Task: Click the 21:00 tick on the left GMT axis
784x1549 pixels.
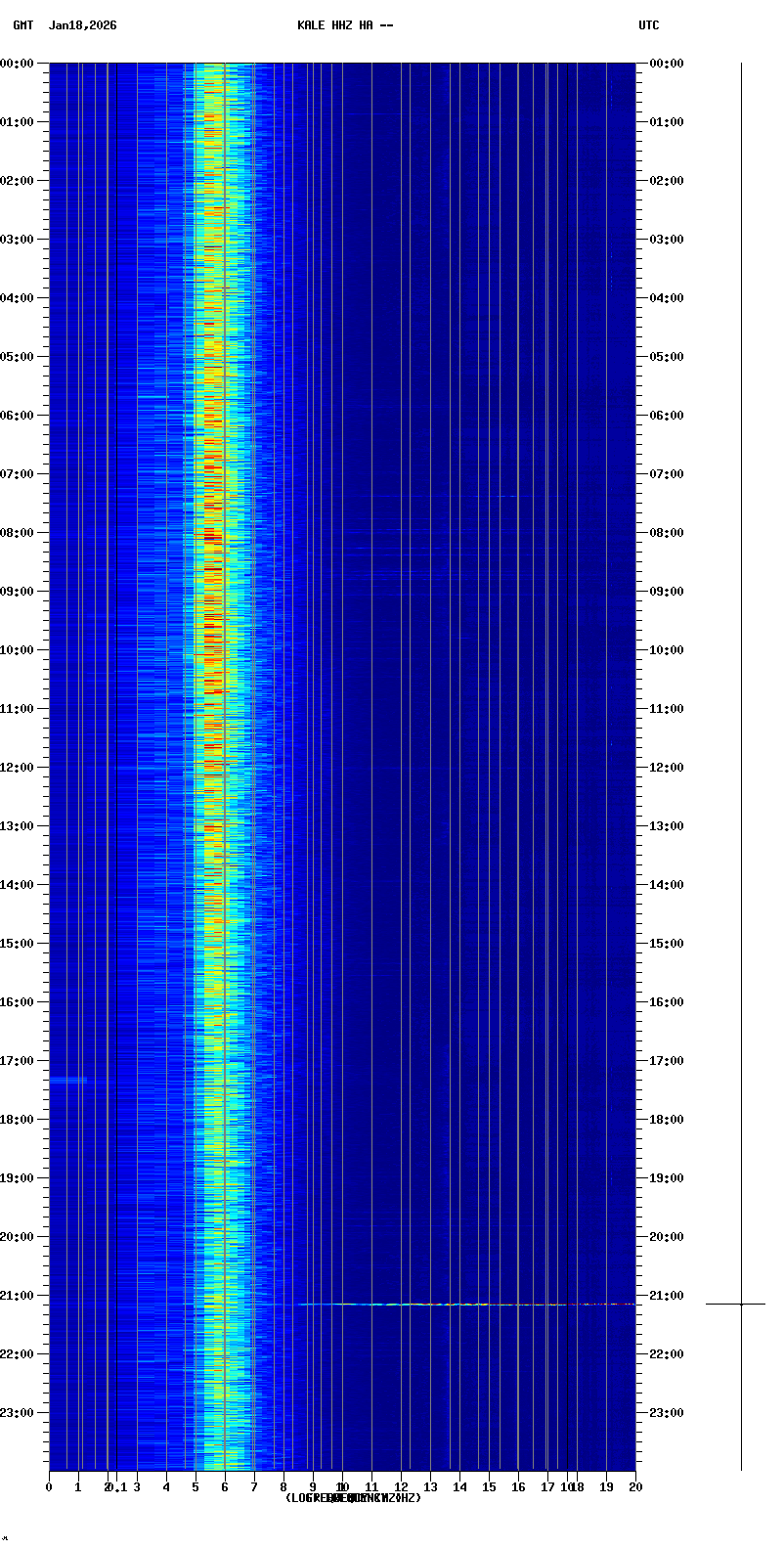Action: tap(22, 1296)
